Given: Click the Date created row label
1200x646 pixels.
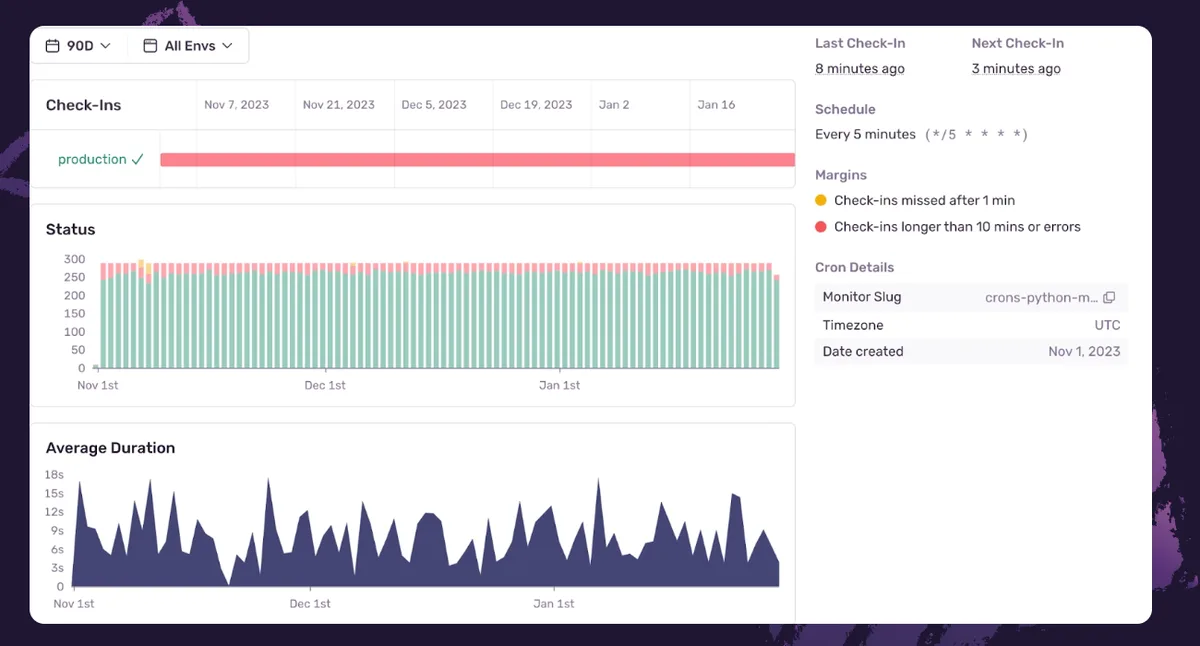Looking at the screenshot, I should 863,352.
